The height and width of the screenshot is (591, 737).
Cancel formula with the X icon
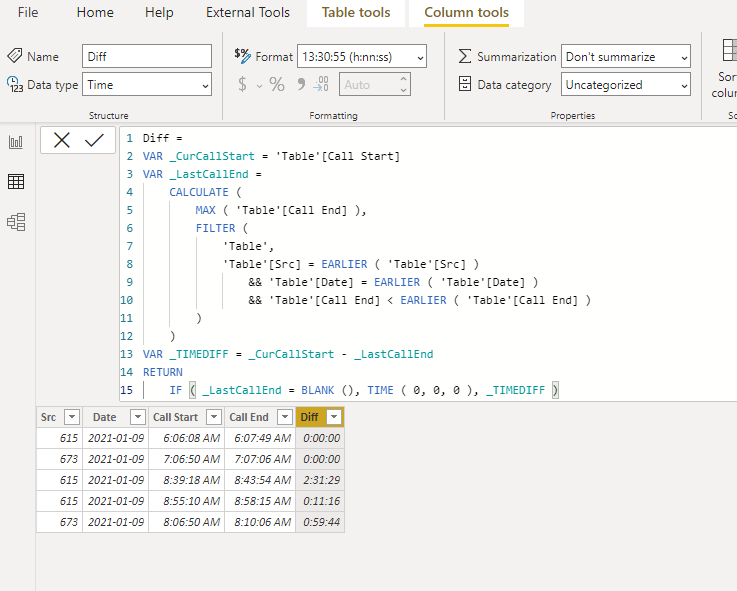tap(62, 140)
